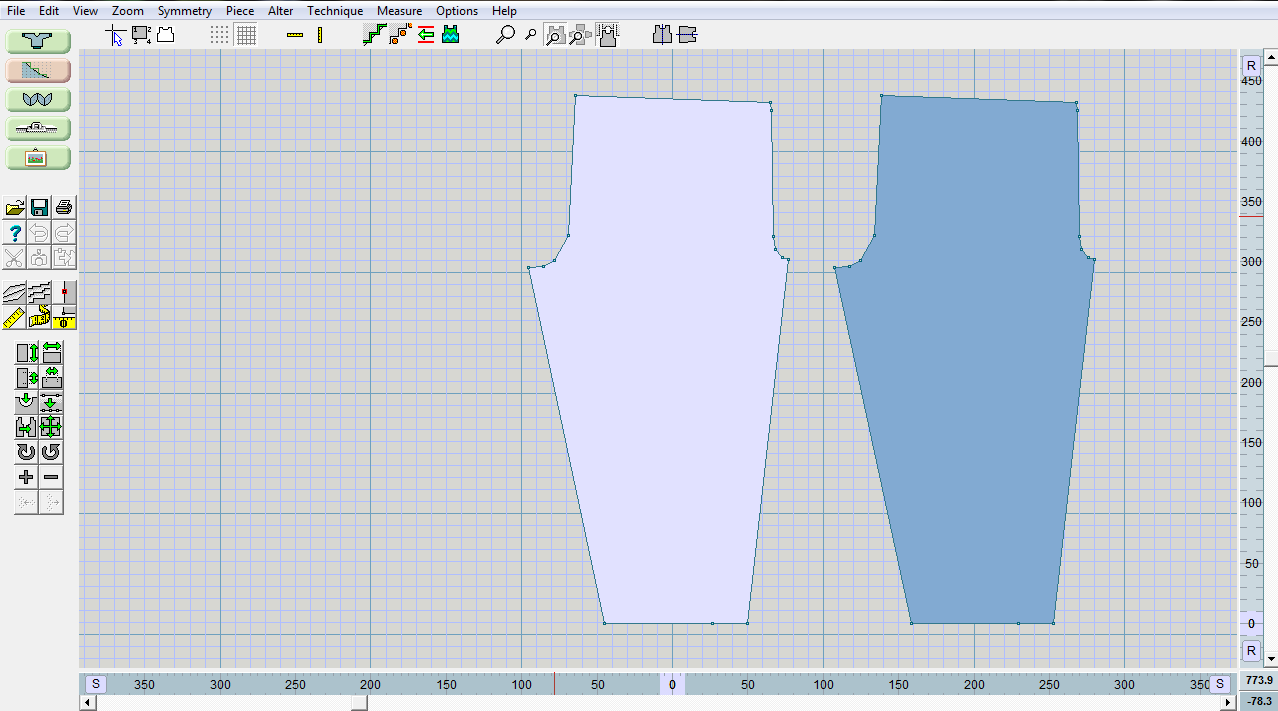The height and width of the screenshot is (711, 1278).
Task: Print using the printer icon
Action: click(64, 207)
